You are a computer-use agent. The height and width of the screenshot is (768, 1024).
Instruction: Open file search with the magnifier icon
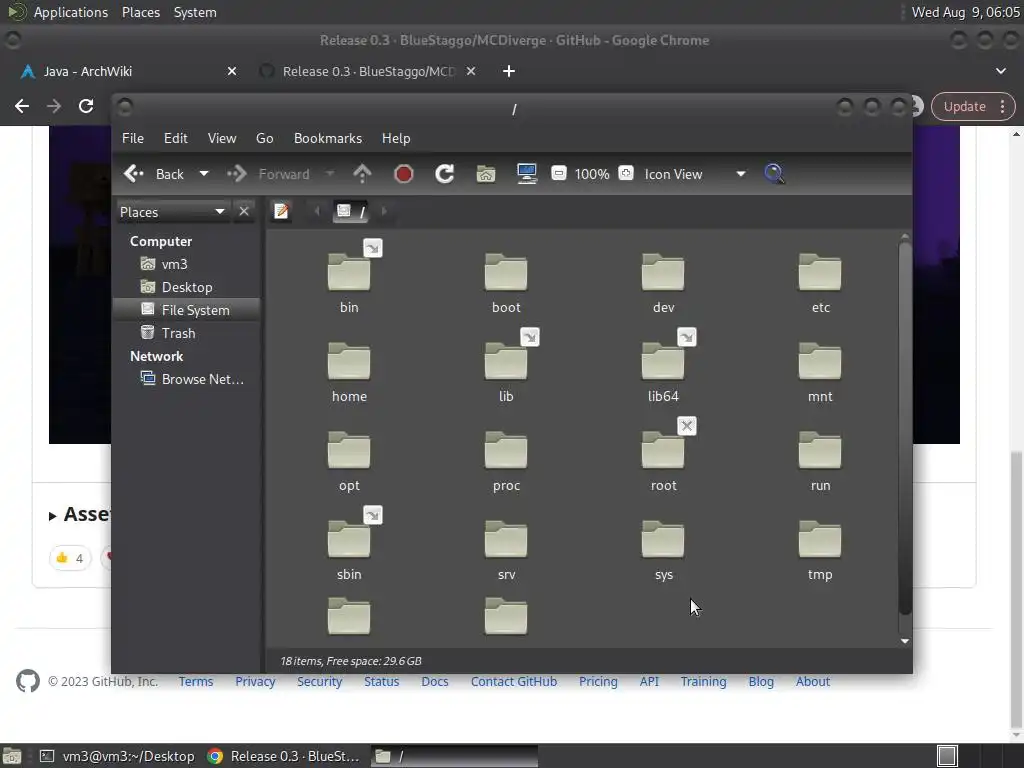tap(774, 174)
